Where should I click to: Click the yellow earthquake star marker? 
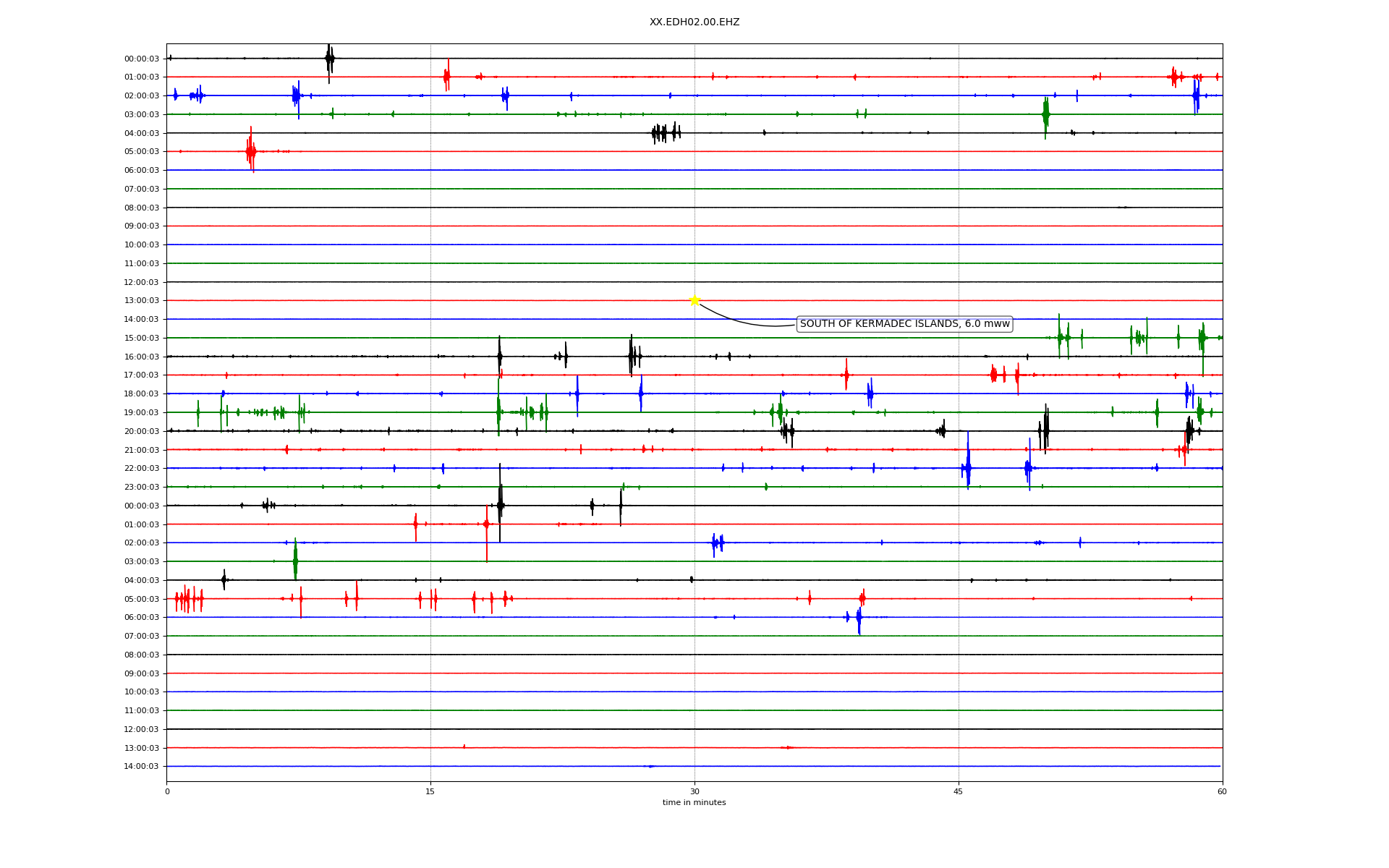click(694, 300)
